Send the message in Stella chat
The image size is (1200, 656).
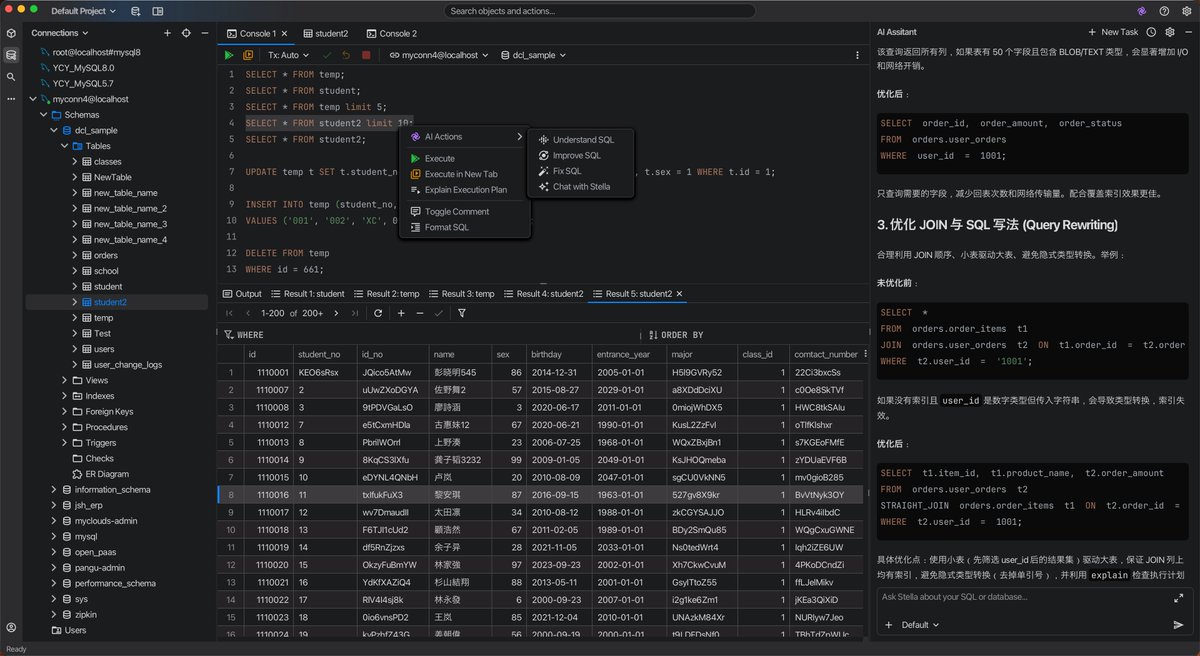point(1178,625)
